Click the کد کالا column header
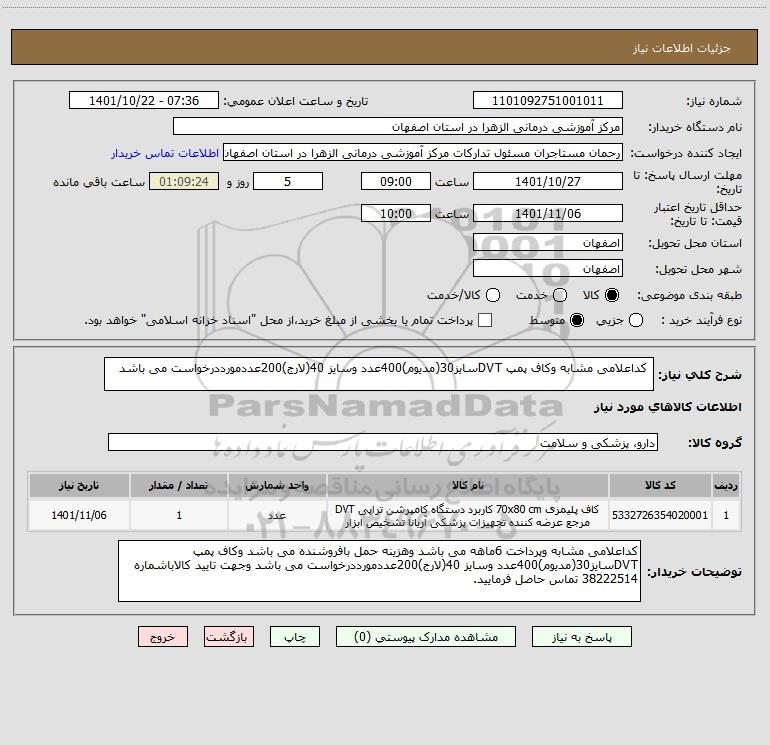770x745 pixels. tap(660, 485)
